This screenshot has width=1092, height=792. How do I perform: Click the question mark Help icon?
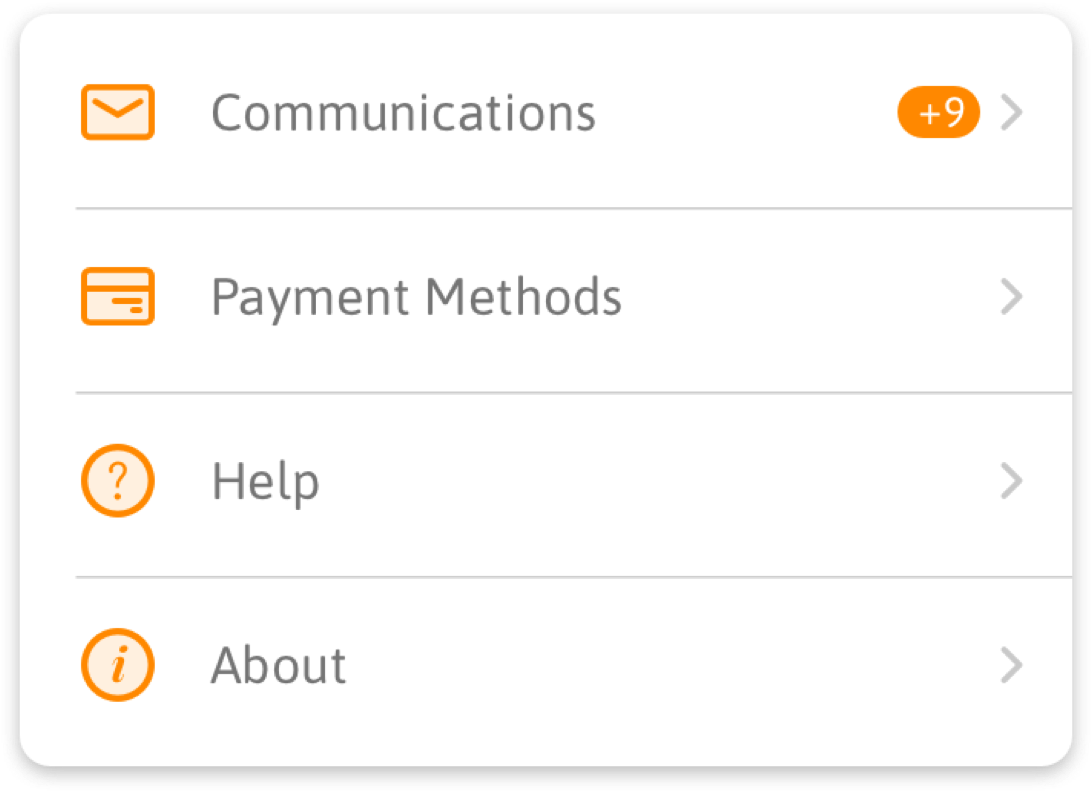(117, 481)
